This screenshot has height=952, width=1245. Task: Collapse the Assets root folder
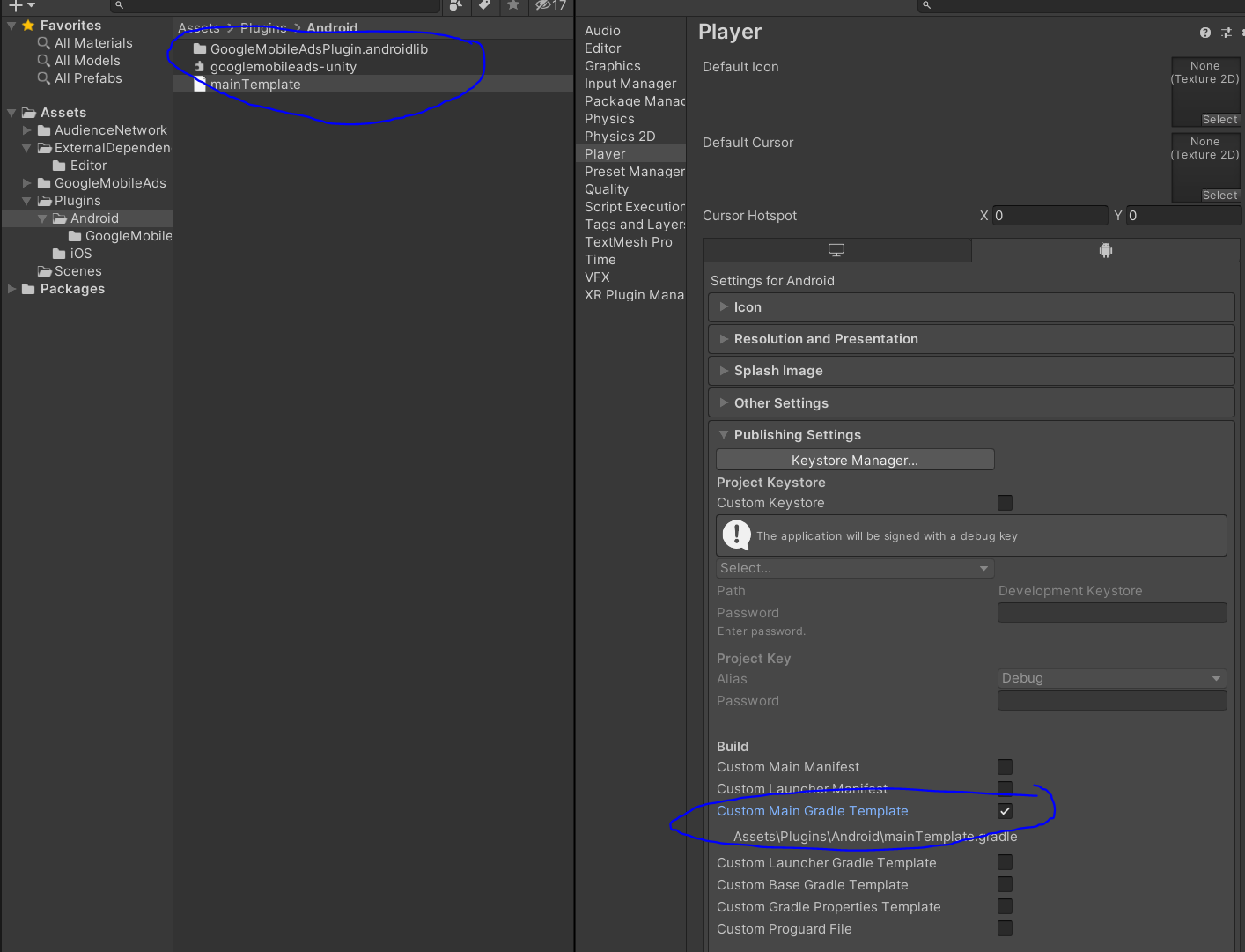(x=11, y=113)
